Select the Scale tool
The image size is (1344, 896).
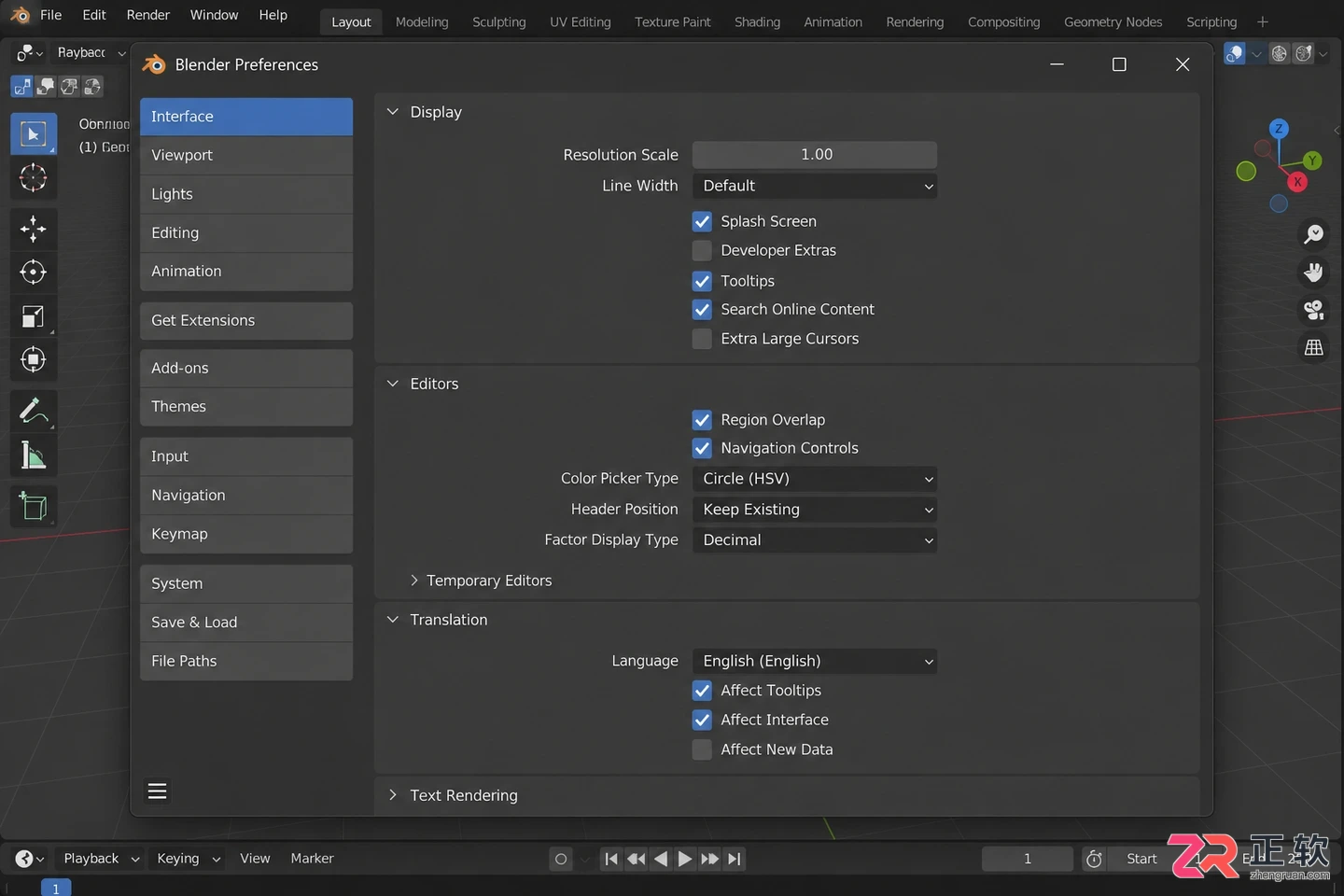tap(34, 316)
